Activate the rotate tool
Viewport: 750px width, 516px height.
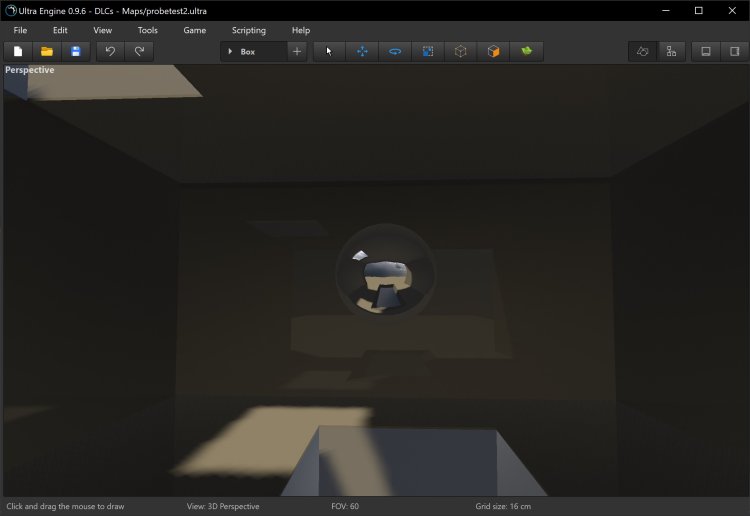395,51
